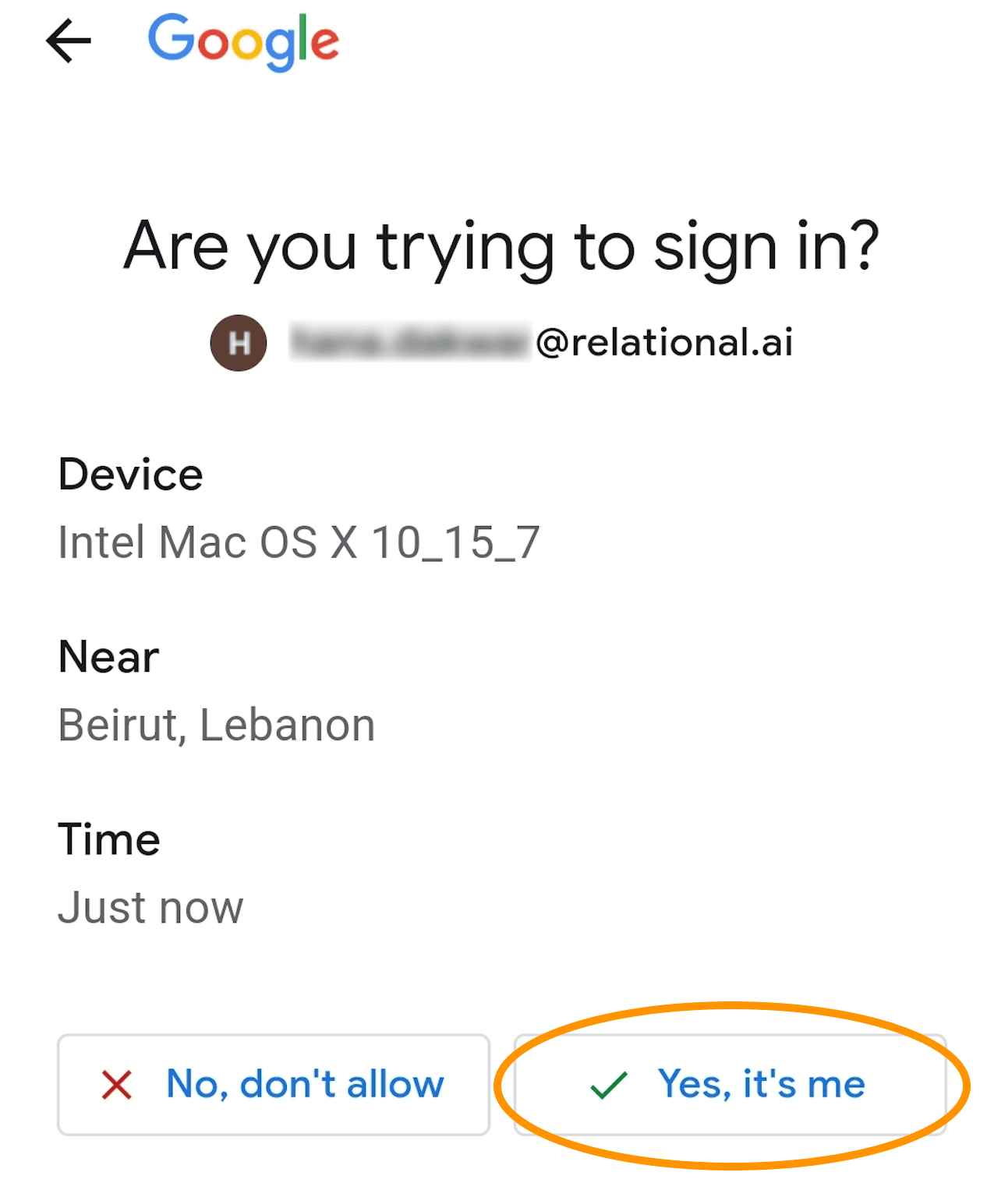Click the word Lebanon
Image resolution: width=987 pixels, height=1204 pixels.
click(x=288, y=726)
